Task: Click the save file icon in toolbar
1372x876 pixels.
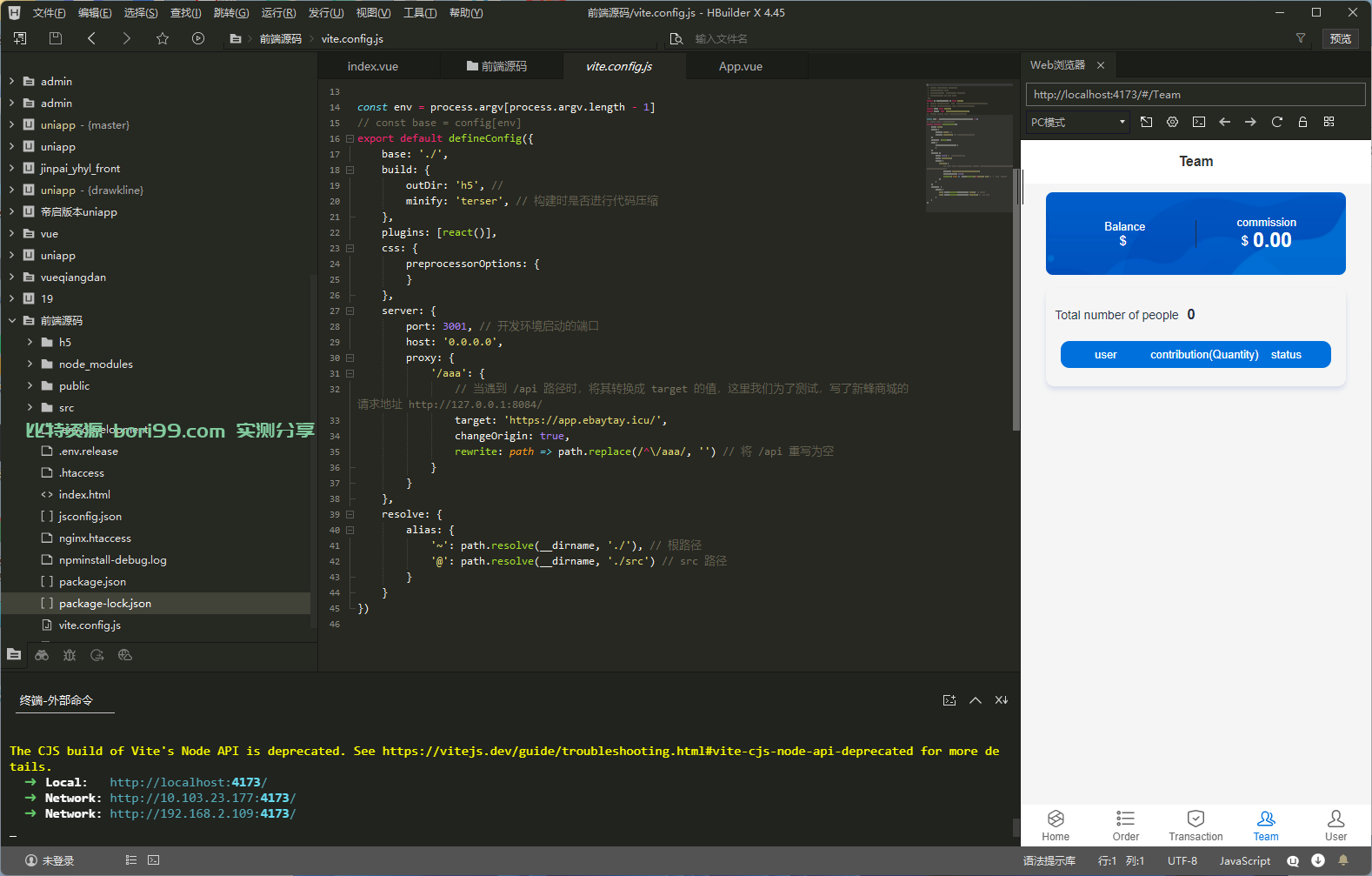Action: tap(56, 38)
